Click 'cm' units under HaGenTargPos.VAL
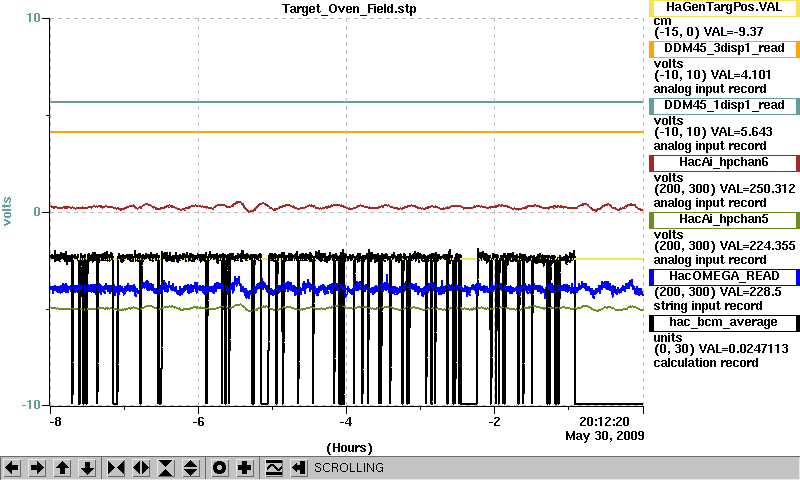The height and width of the screenshot is (480, 800). tap(662, 21)
